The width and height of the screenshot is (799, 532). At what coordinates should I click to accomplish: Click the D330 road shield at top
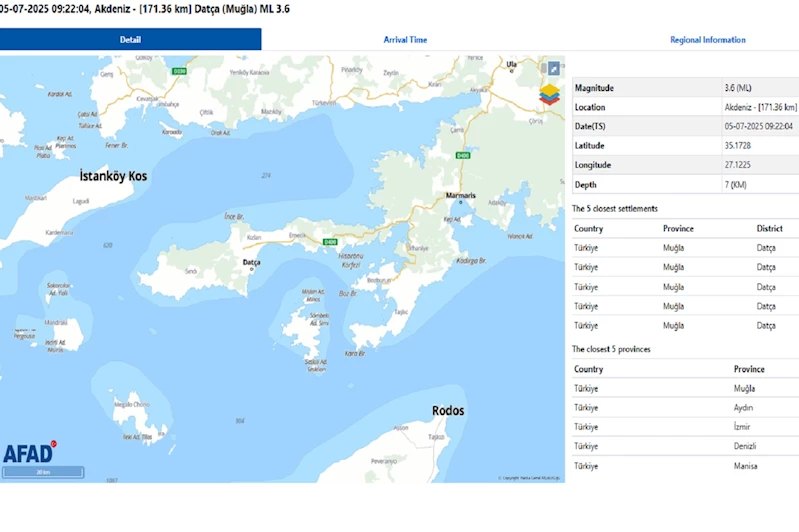180,71
